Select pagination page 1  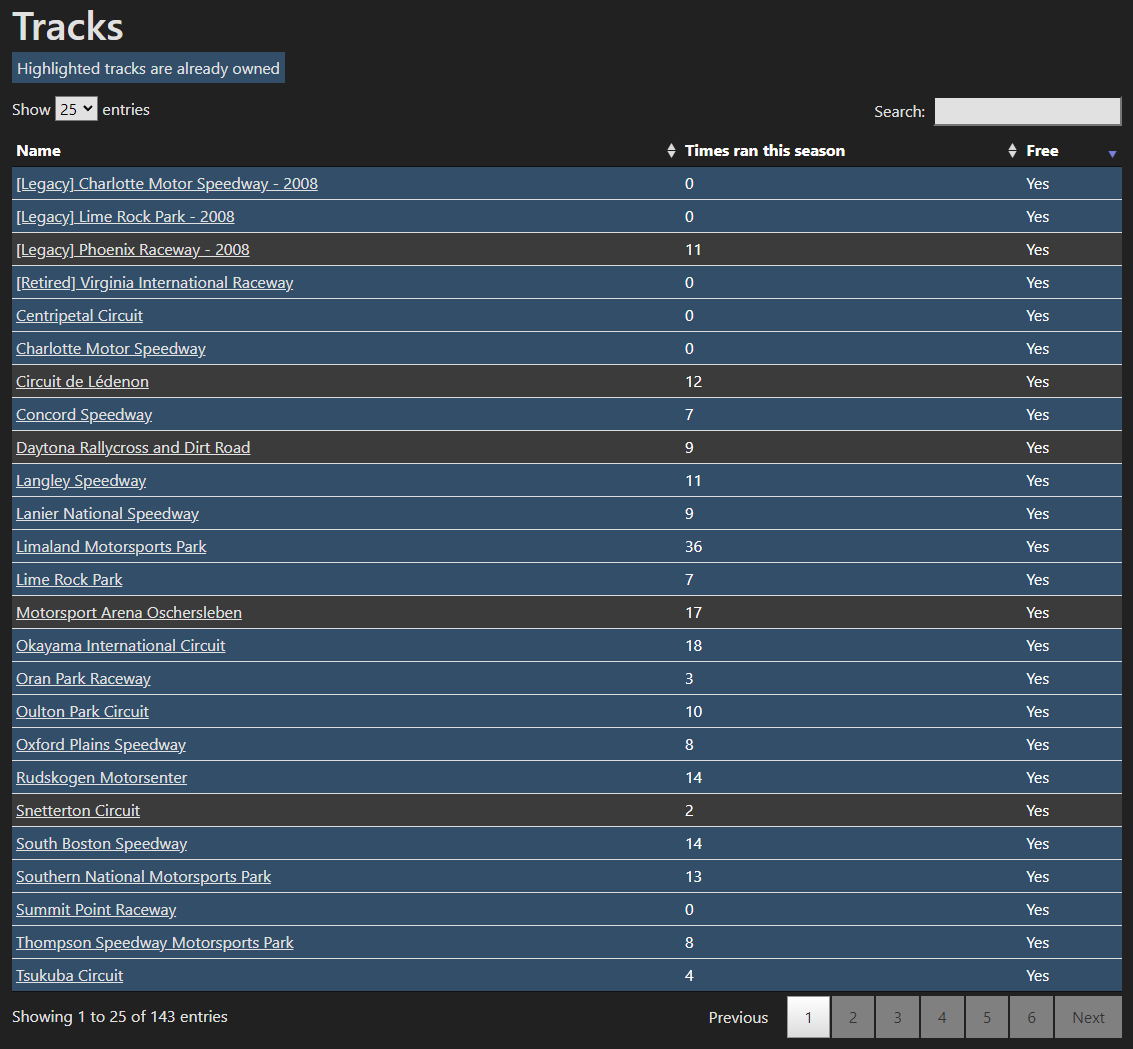[809, 1017]
